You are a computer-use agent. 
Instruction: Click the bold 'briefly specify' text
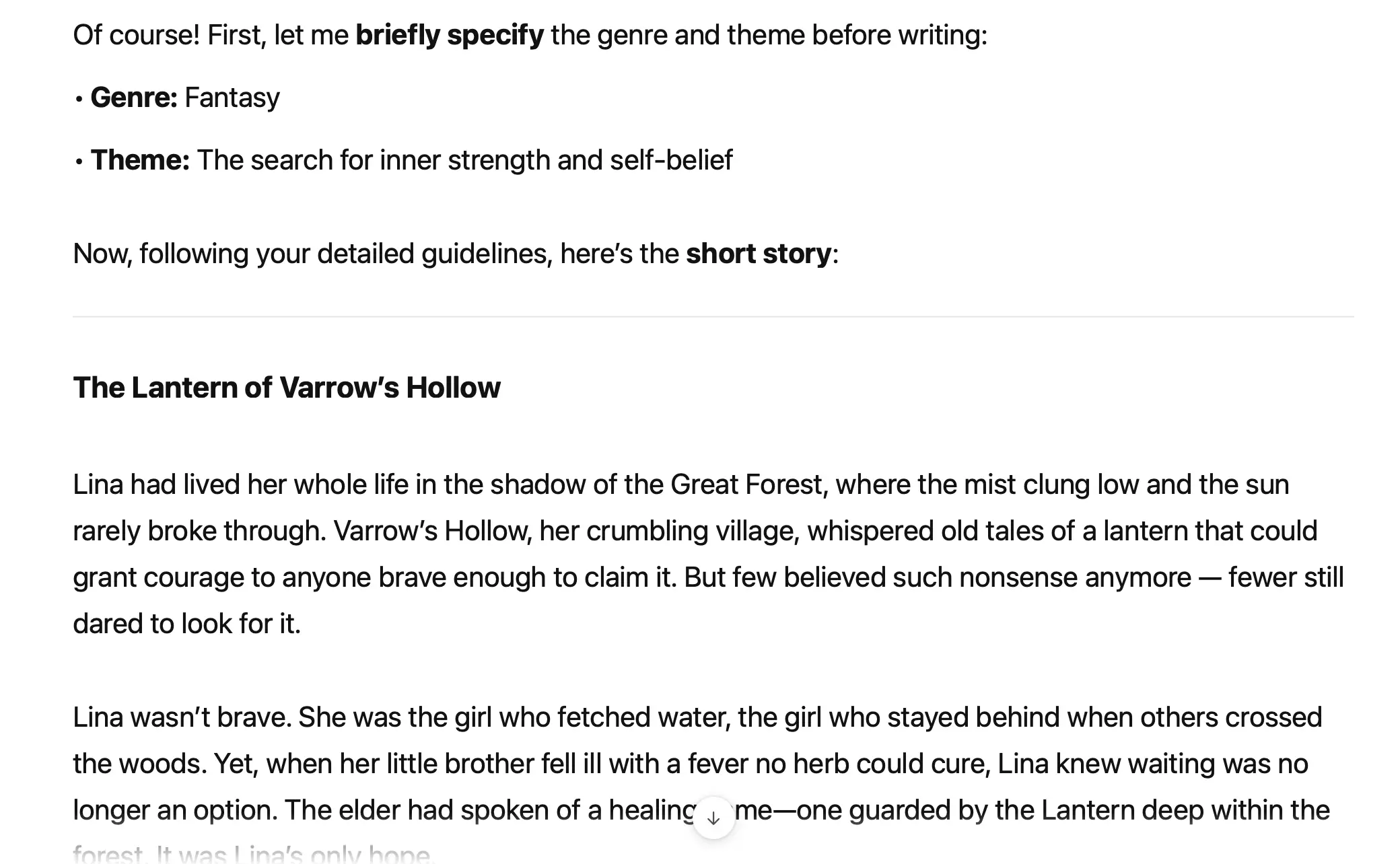click(449, 35)
